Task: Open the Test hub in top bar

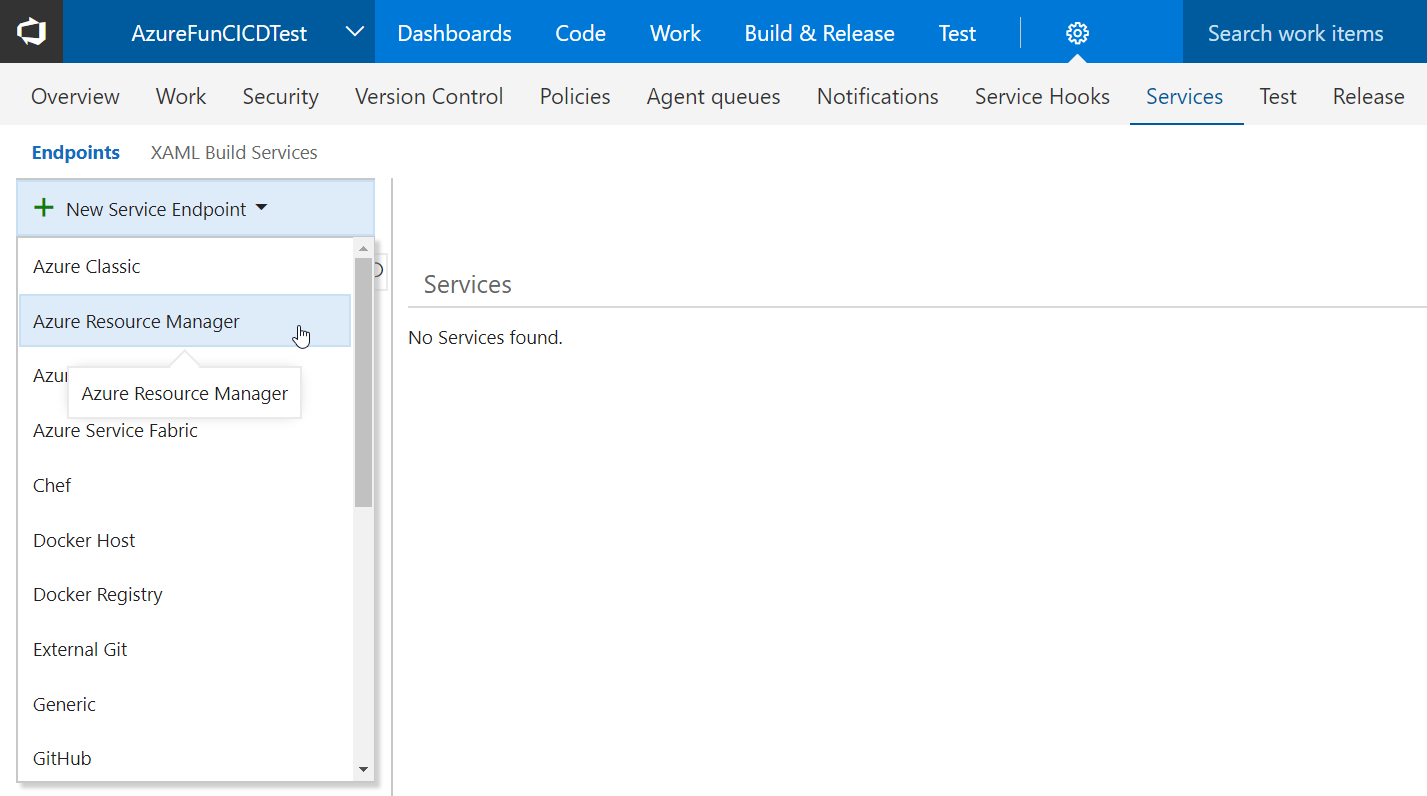Action: (957, 33)
